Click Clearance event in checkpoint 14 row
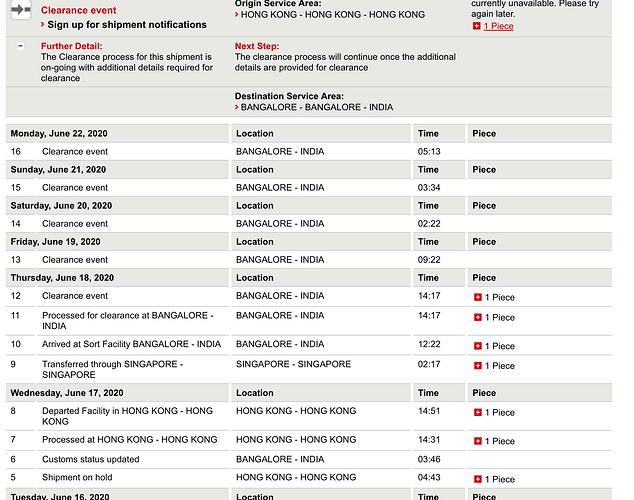Image resolution: width=634 pixels, height=500 pixels. coord(75,224)
